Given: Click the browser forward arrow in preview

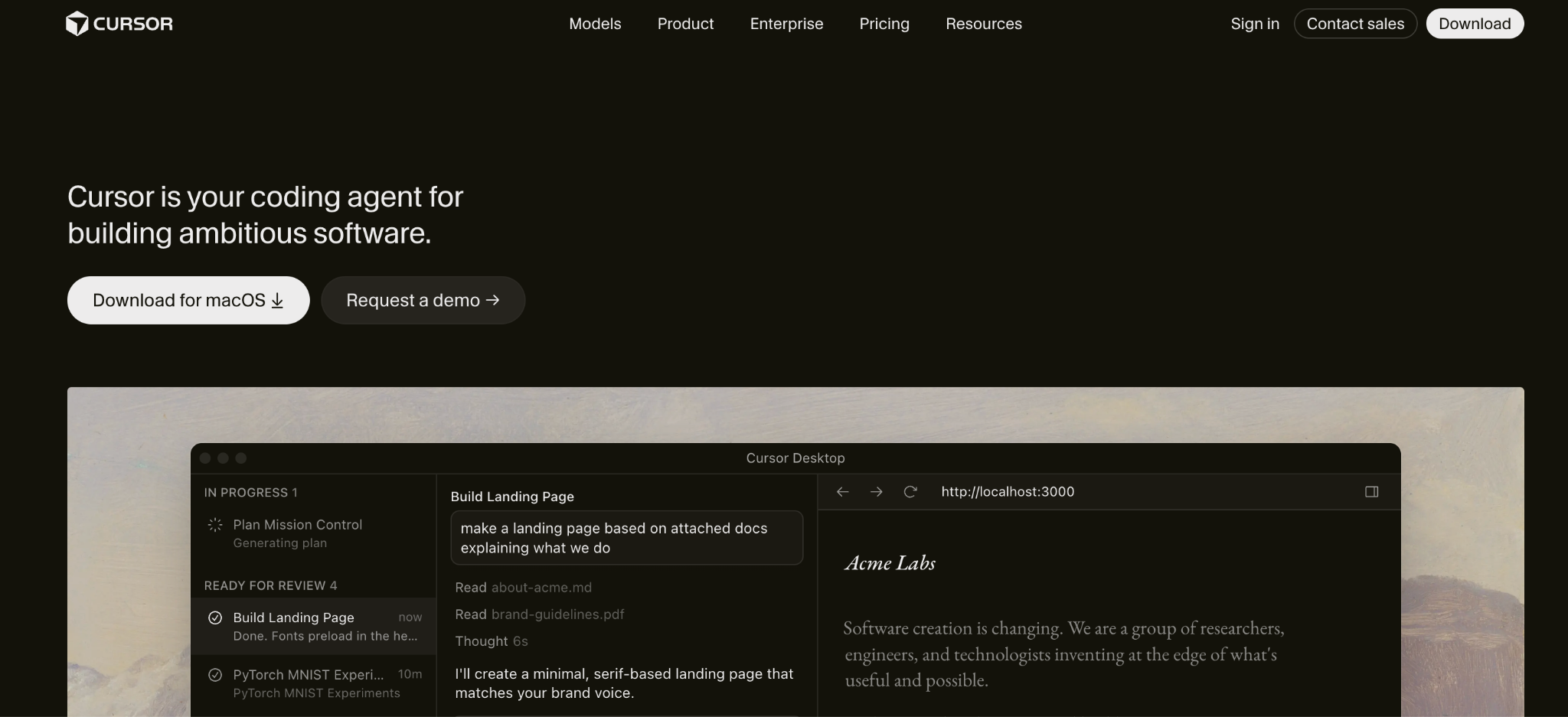Looking at the screenshot, I should [x=877, y=492].
